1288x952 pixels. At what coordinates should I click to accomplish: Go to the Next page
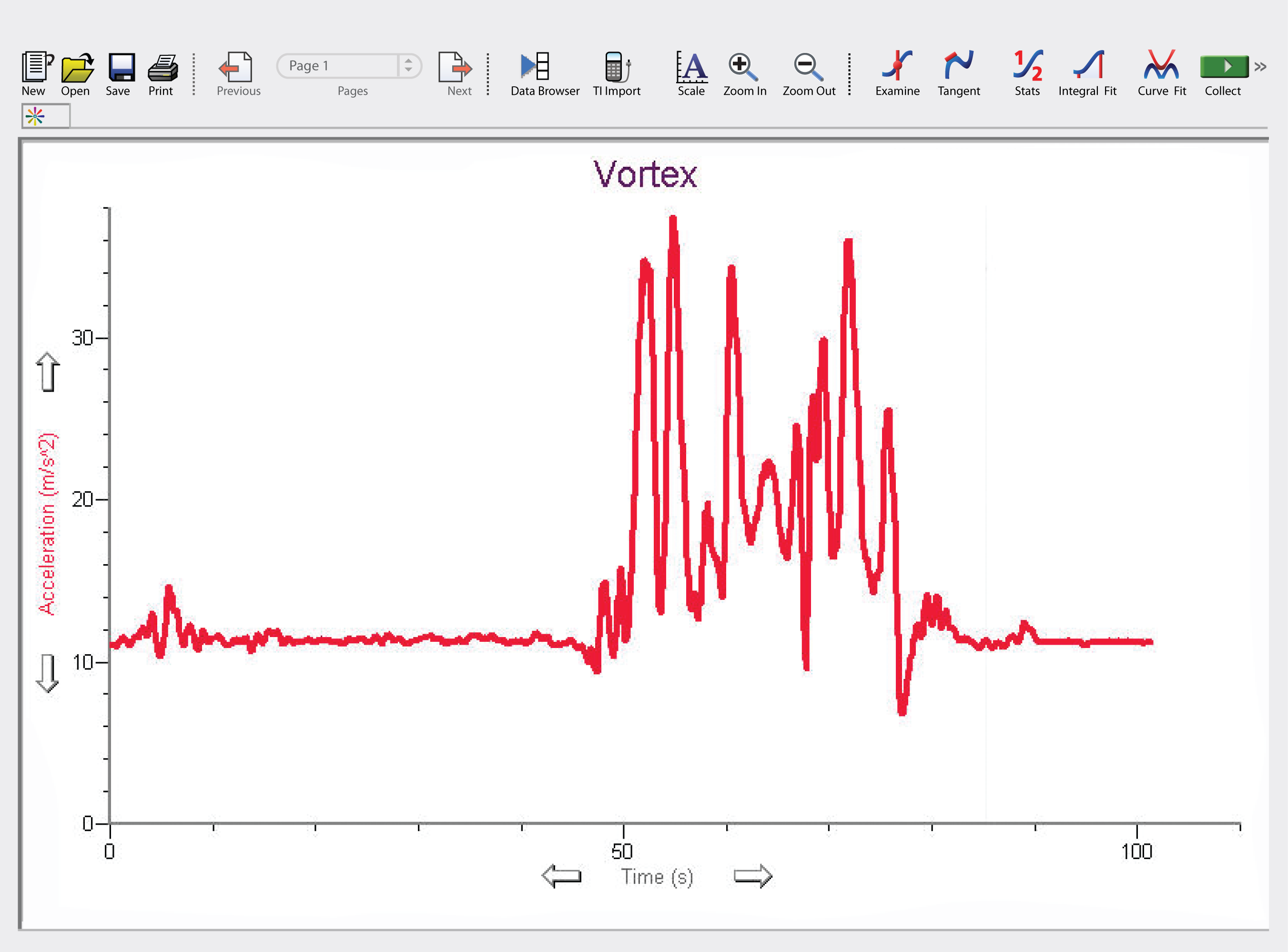point(455,68)
